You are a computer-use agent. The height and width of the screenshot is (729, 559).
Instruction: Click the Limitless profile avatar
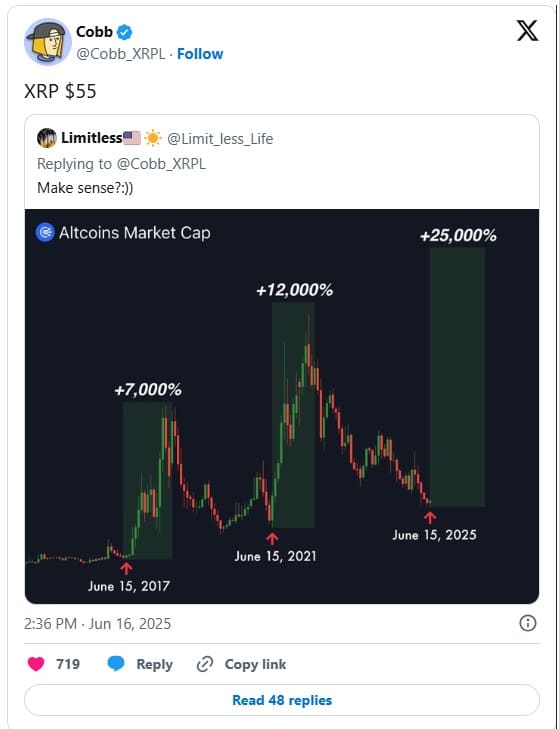point(47,138)
